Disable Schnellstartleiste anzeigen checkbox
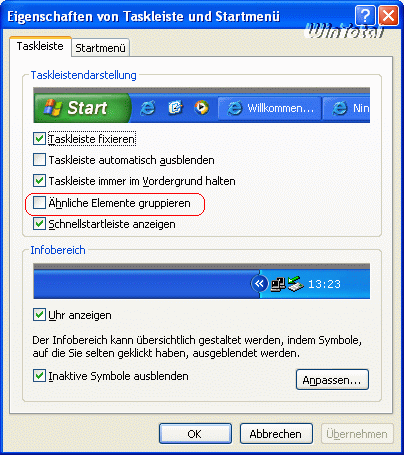The image size is (404, 455). tap(39, 224)
